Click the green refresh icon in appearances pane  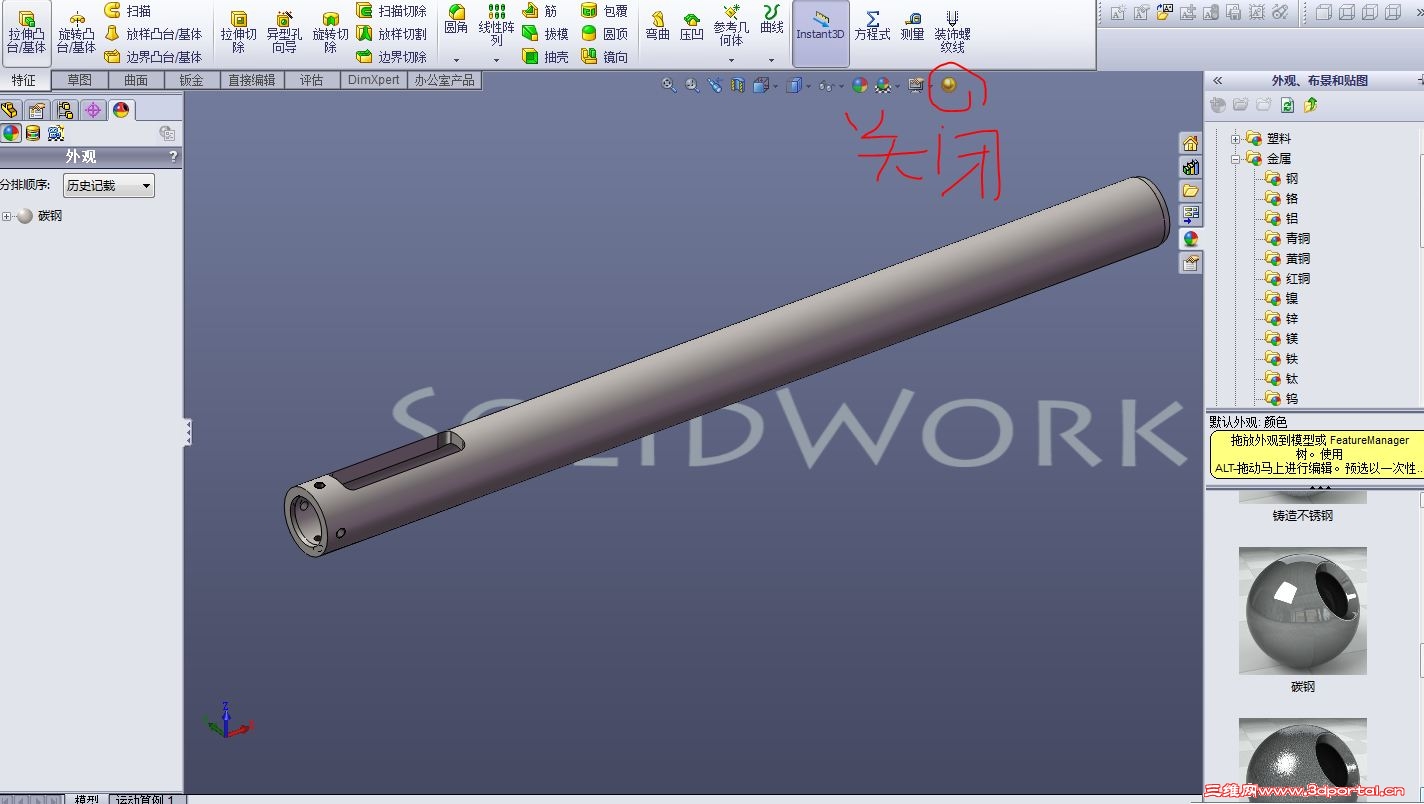coord(1288,105)
